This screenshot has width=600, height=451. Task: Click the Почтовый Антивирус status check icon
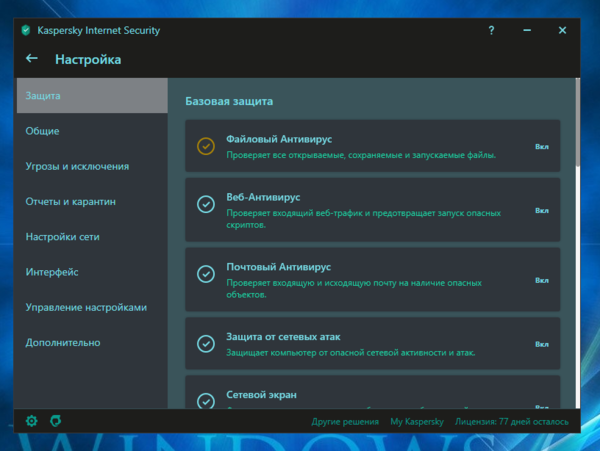pyautogui.click(x=206, y=274)
